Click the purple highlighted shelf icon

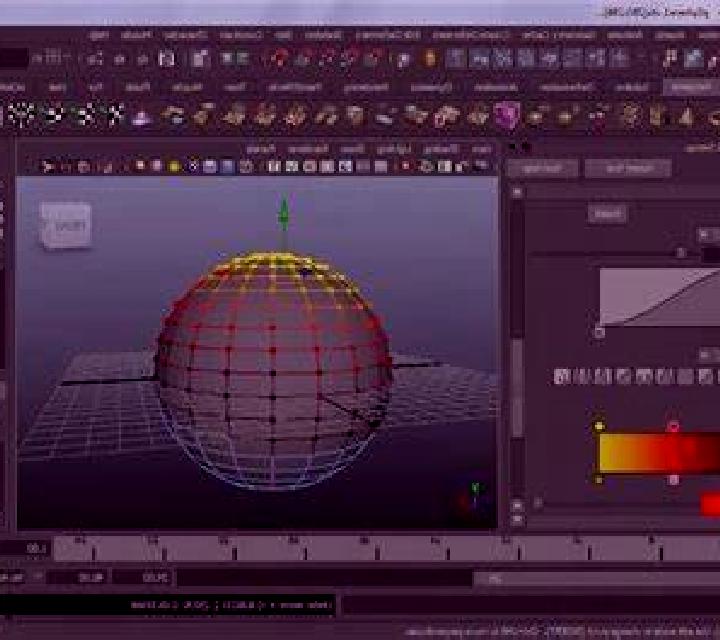(x=507, y=114)
